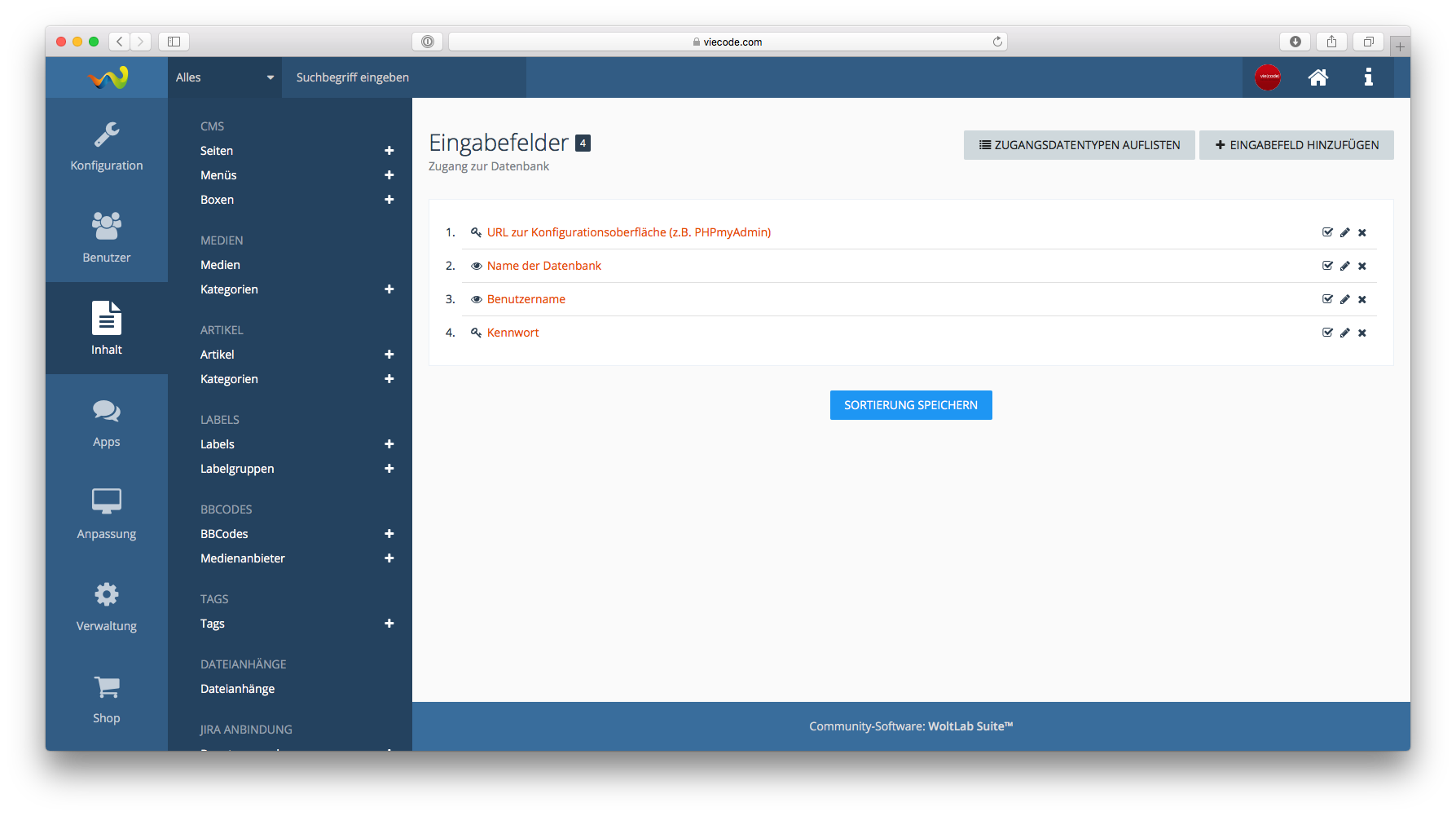This screenshot has width=1456, height=816.
Task: Toggle enable checkbox for Name der Datenbank
Action: pyautogui.click(x=1327, y=266)
